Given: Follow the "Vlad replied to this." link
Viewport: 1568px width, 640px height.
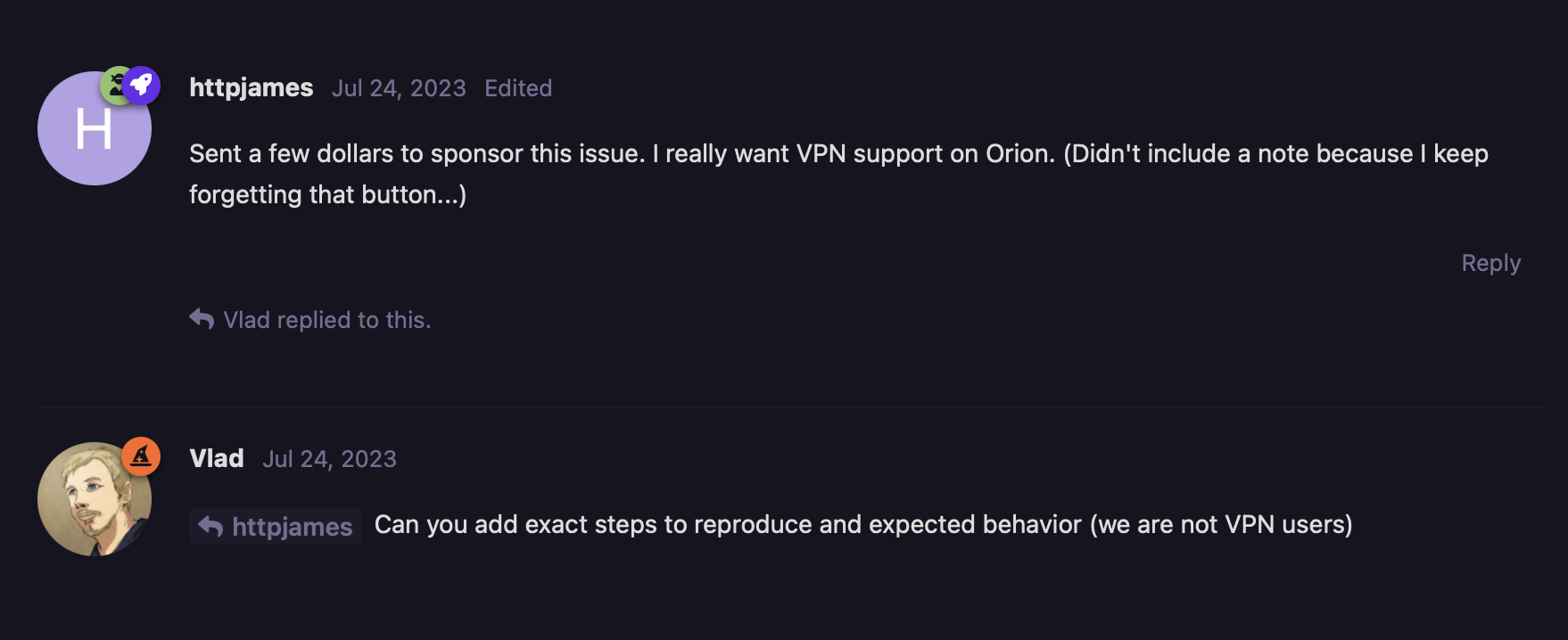Looking at the screenshot, I should tap(326, 320).
